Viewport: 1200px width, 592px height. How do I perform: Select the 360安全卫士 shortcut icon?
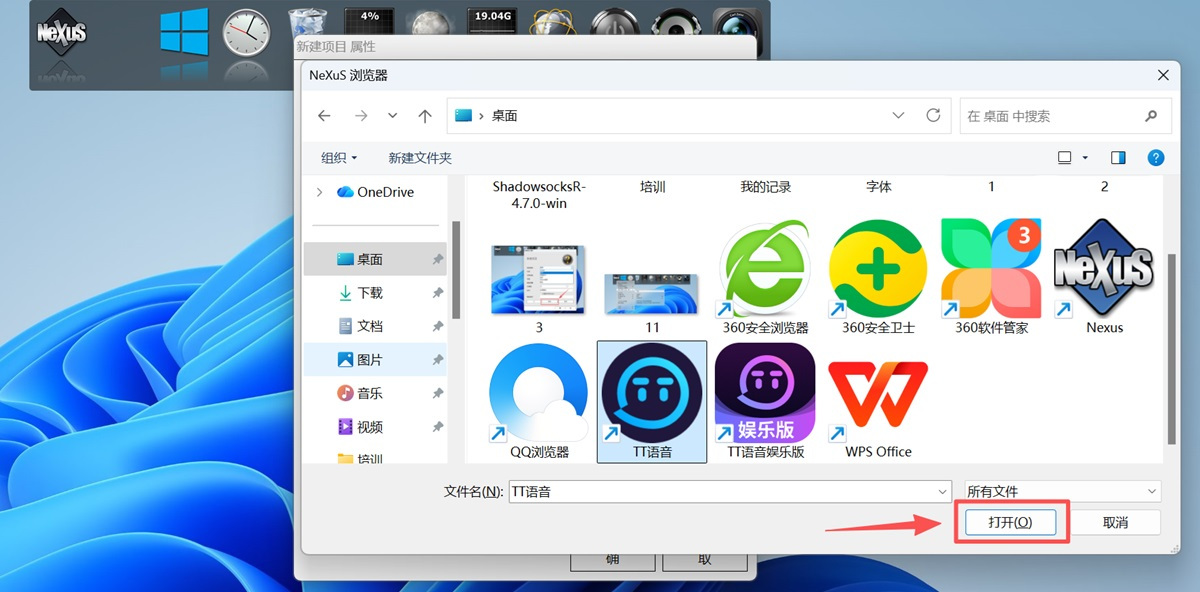(x=878, y=270)
